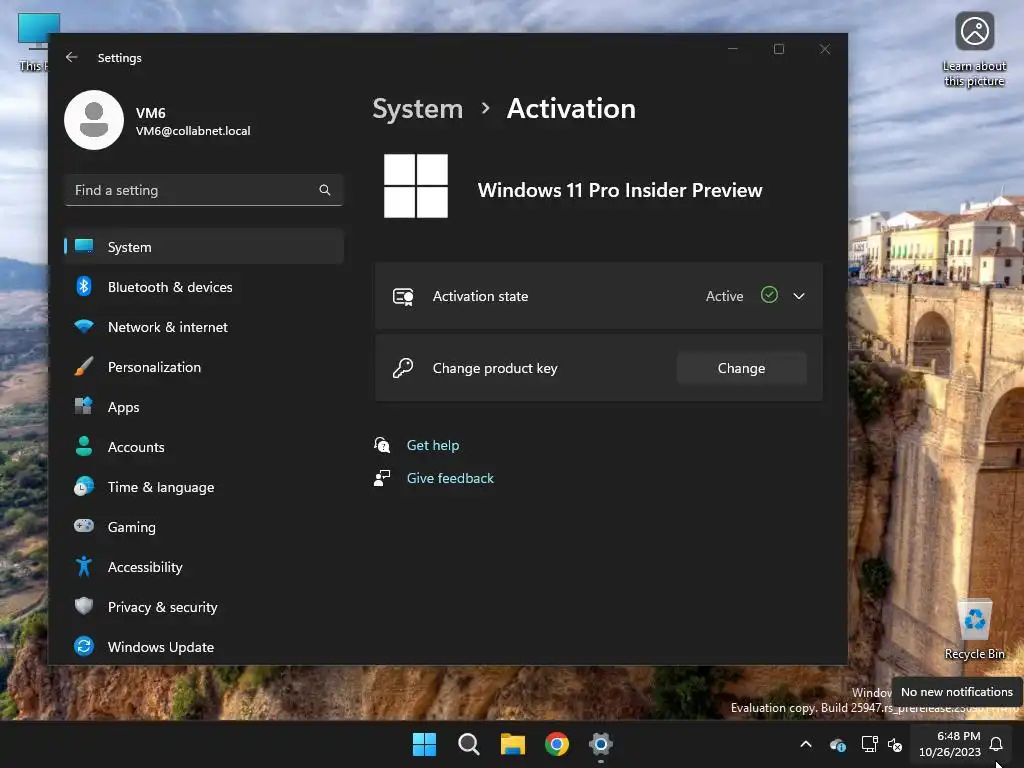Click the Activation state certificate icon
Viewport: 1024px width, 768px height.
403,296
